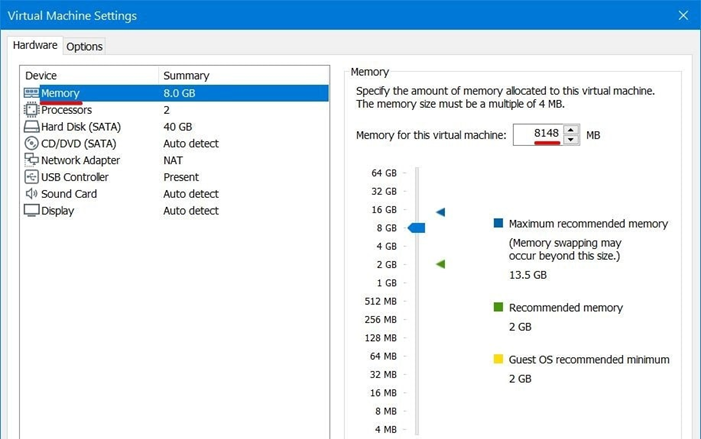The height and width of the screenshot is (439, 701).
Task: Click the Display monitor icon
Action: [x=31, y=211]
